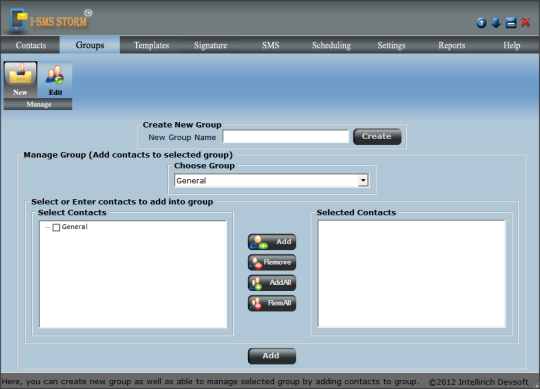Open the Settings tab

tap(391, 45)
